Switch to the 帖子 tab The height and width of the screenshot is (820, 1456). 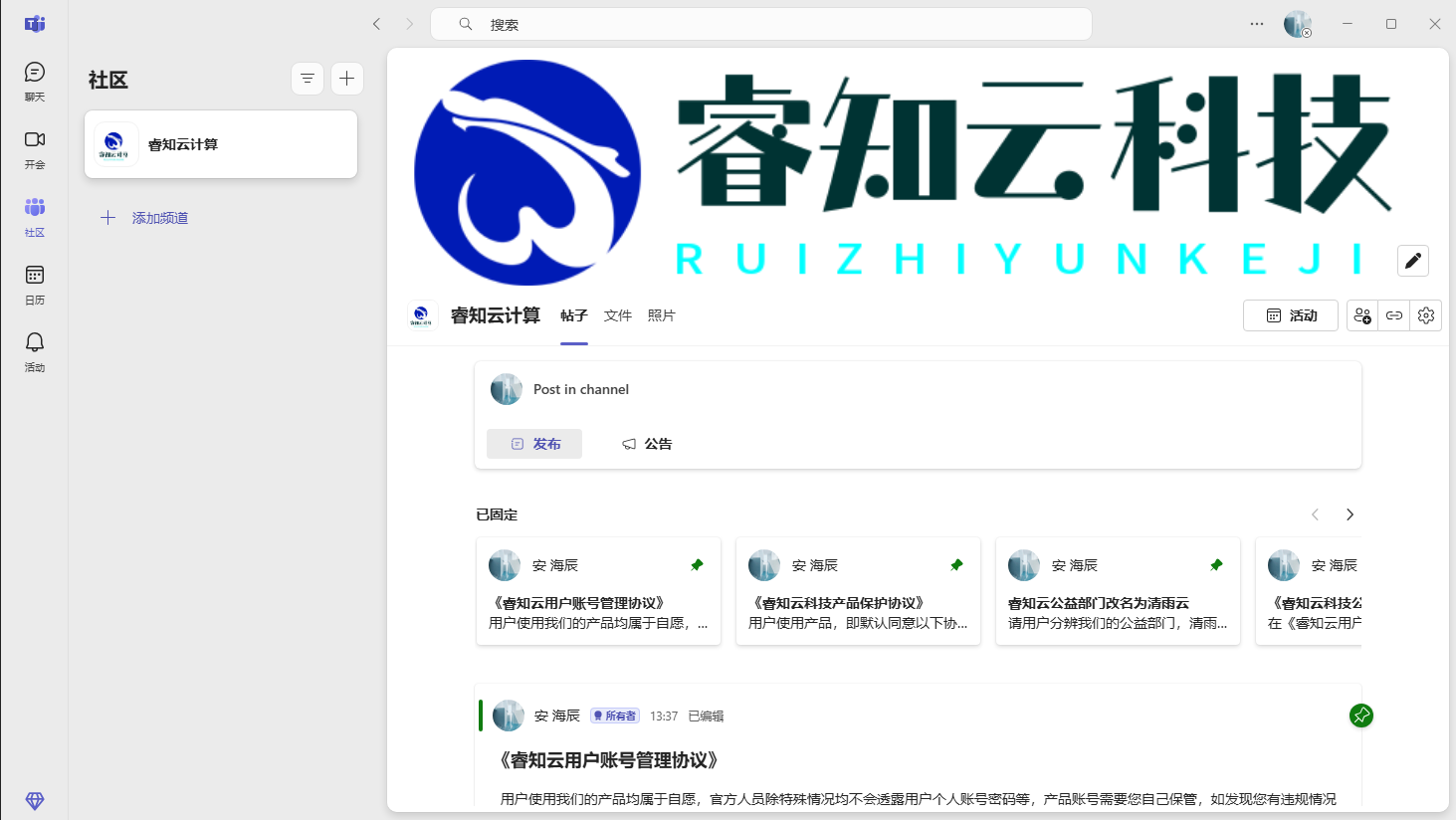pyautogui.click(x=574, y=315)
